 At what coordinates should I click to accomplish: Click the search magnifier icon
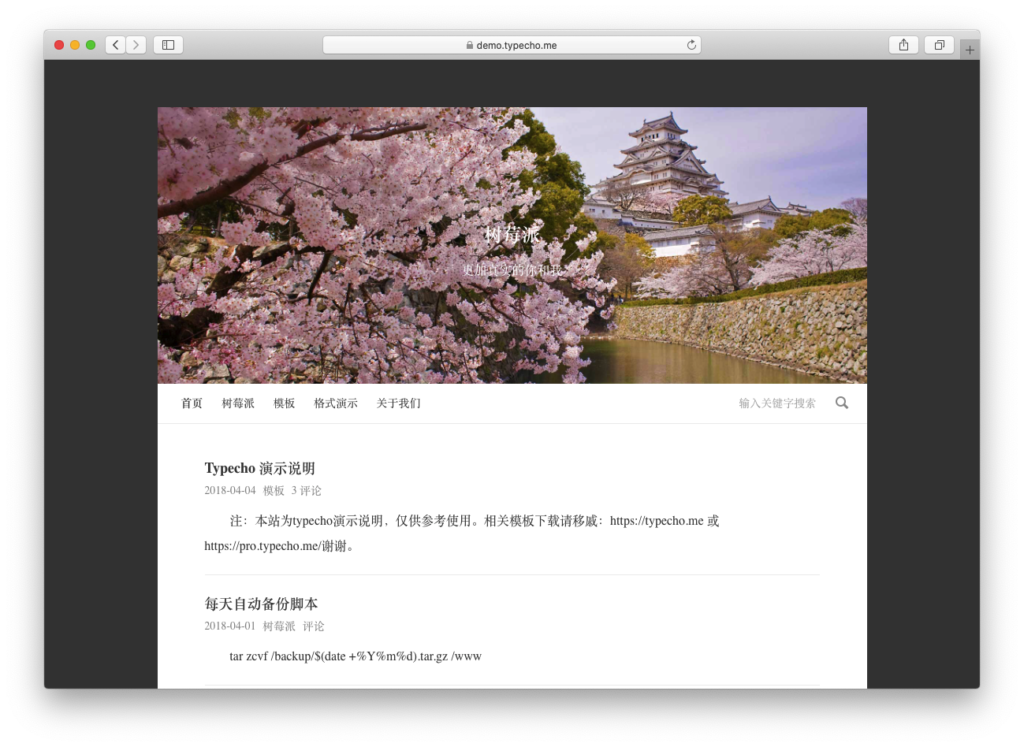[841, 402]
